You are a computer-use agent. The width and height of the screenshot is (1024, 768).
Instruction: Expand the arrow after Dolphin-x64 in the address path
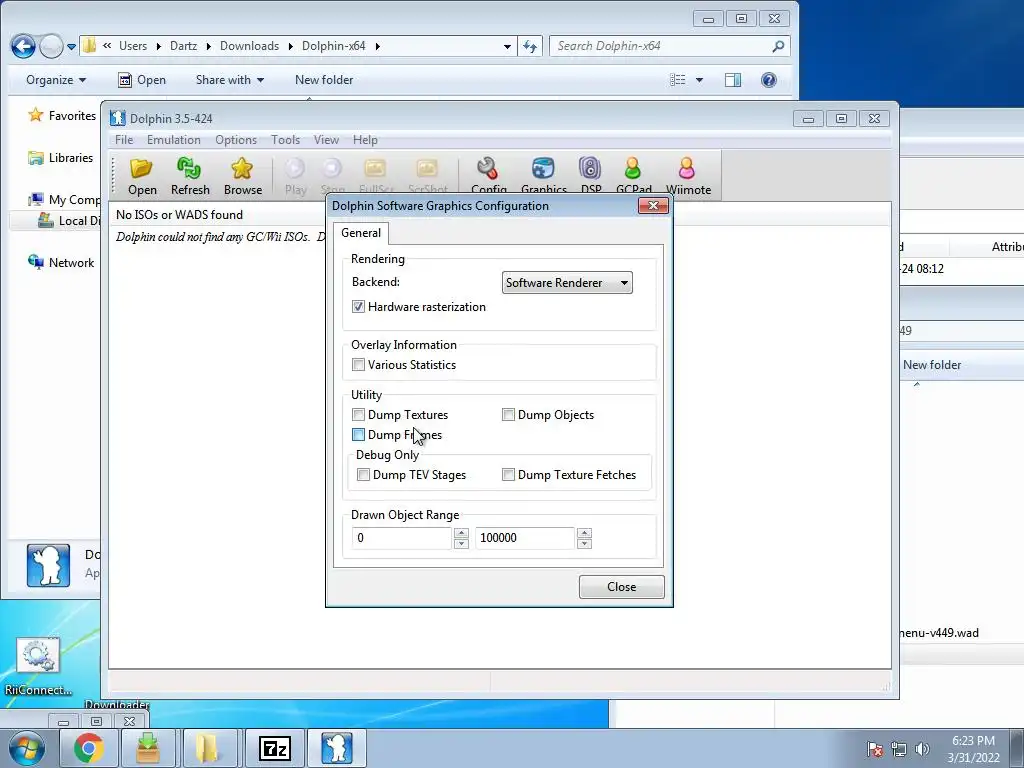pyautogui.click(x=377, y=46)
